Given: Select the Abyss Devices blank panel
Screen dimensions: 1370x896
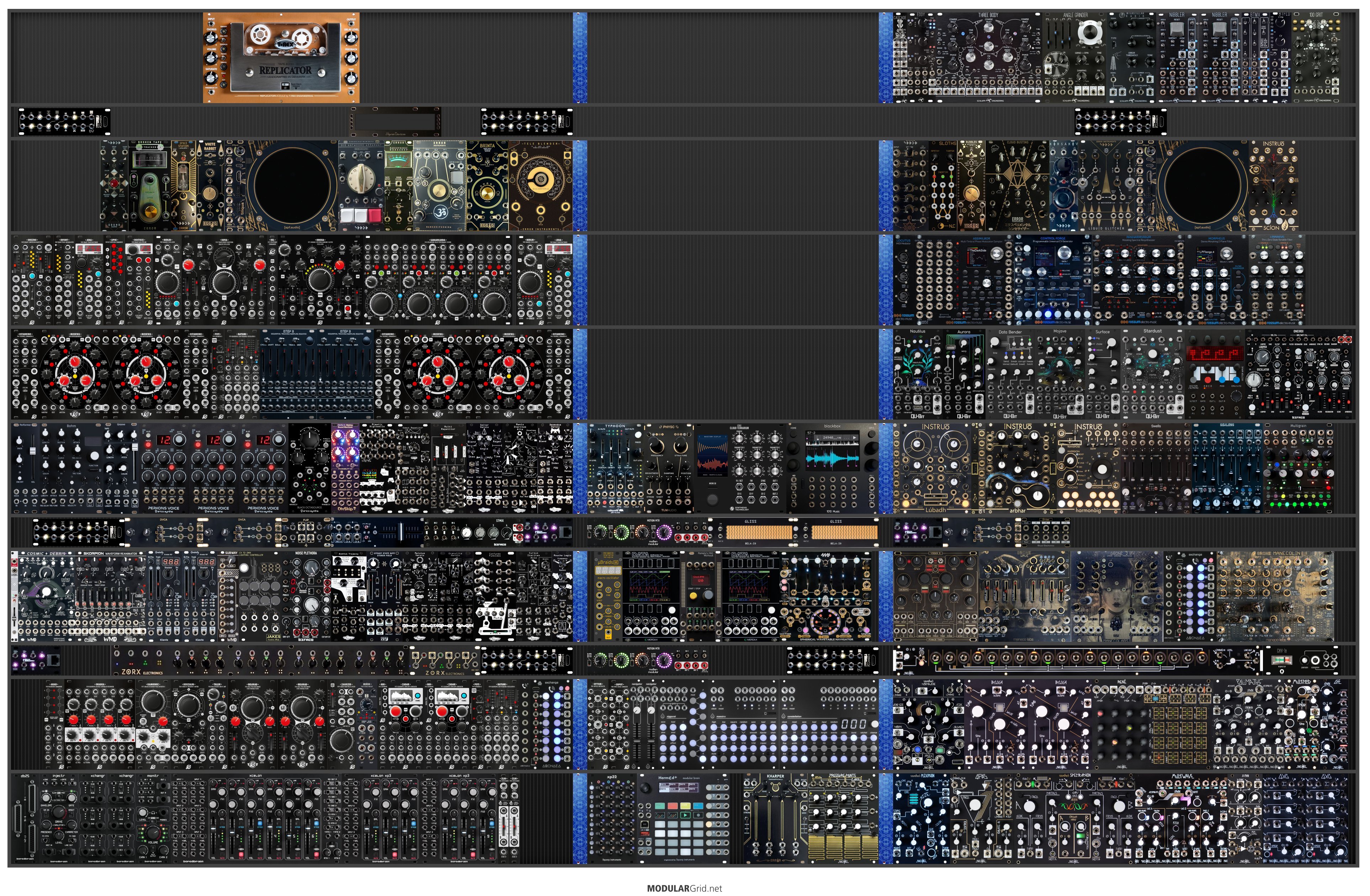Looking at the screenshot, I should click(395, 122).
